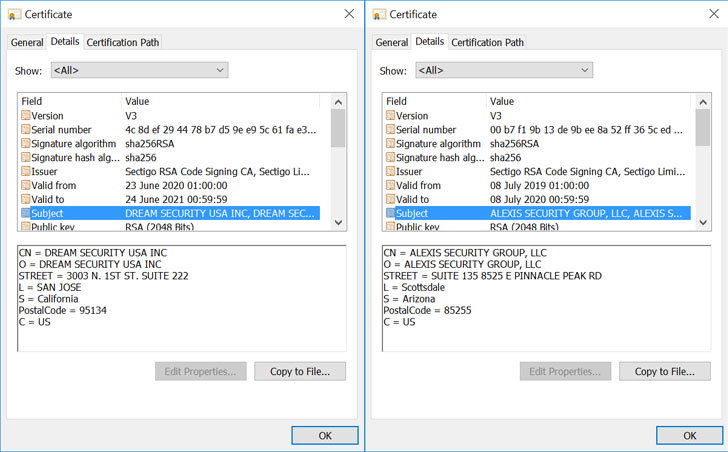Click the Issuer field icon in right certificate
This screenshot has height=452, width=728.
tap(390, 172)
